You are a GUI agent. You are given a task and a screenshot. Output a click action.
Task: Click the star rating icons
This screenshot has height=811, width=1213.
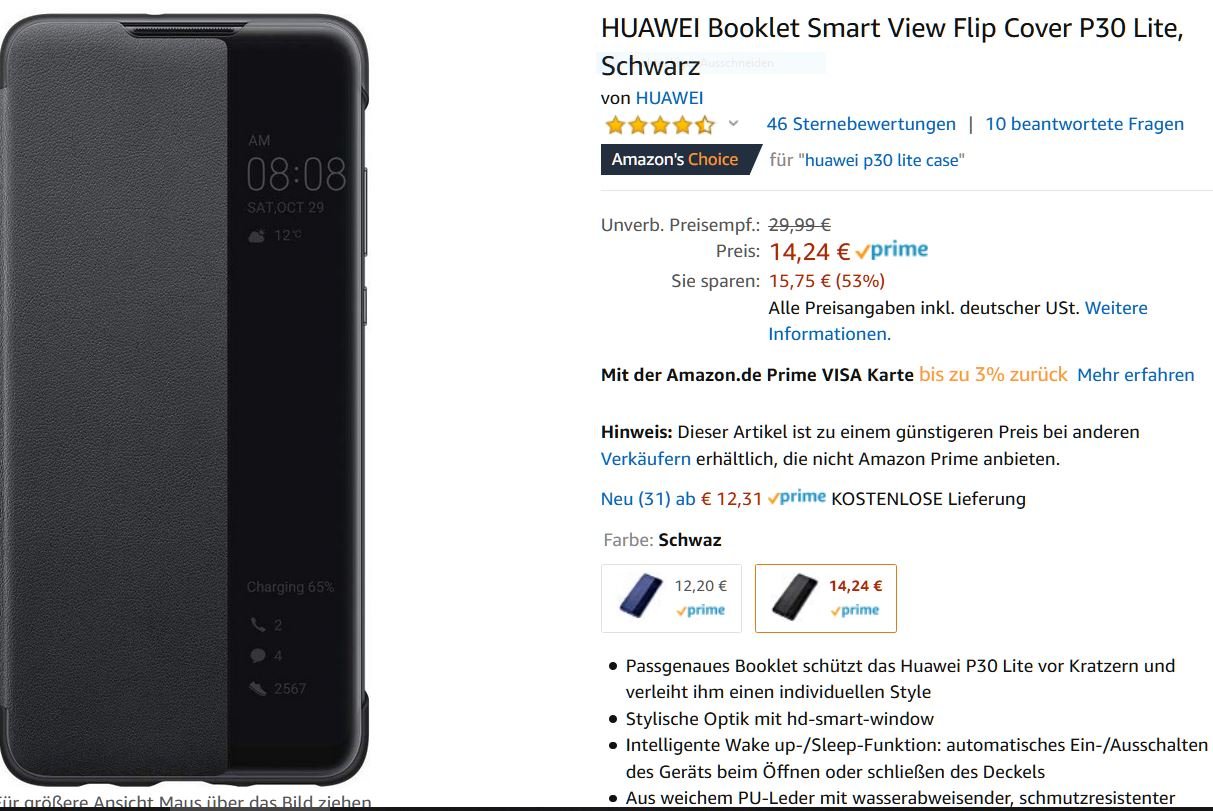coord(660,125)
